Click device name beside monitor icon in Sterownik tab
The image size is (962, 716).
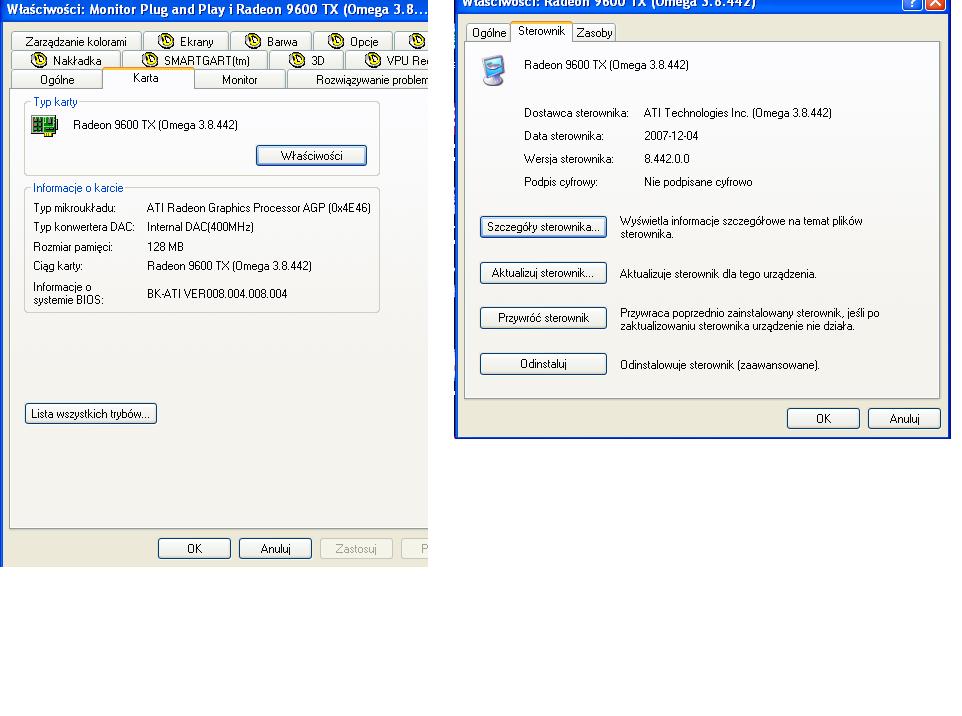coord(606,65)
